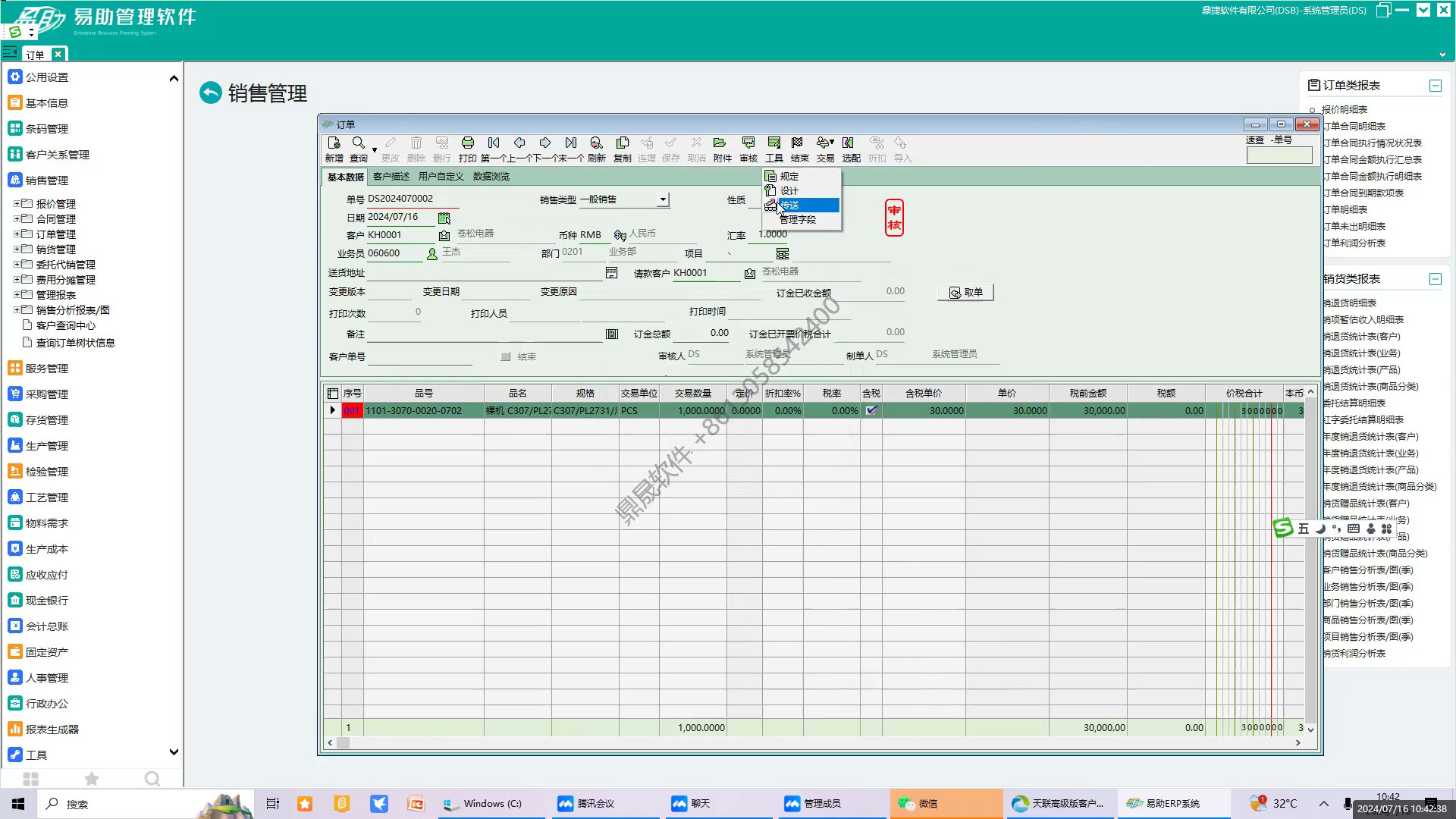This screenshot has height=819, width=1456.
Task: Open 订单利润分析表 report link
Action: pyautogui.click(x=1354, y=243)
